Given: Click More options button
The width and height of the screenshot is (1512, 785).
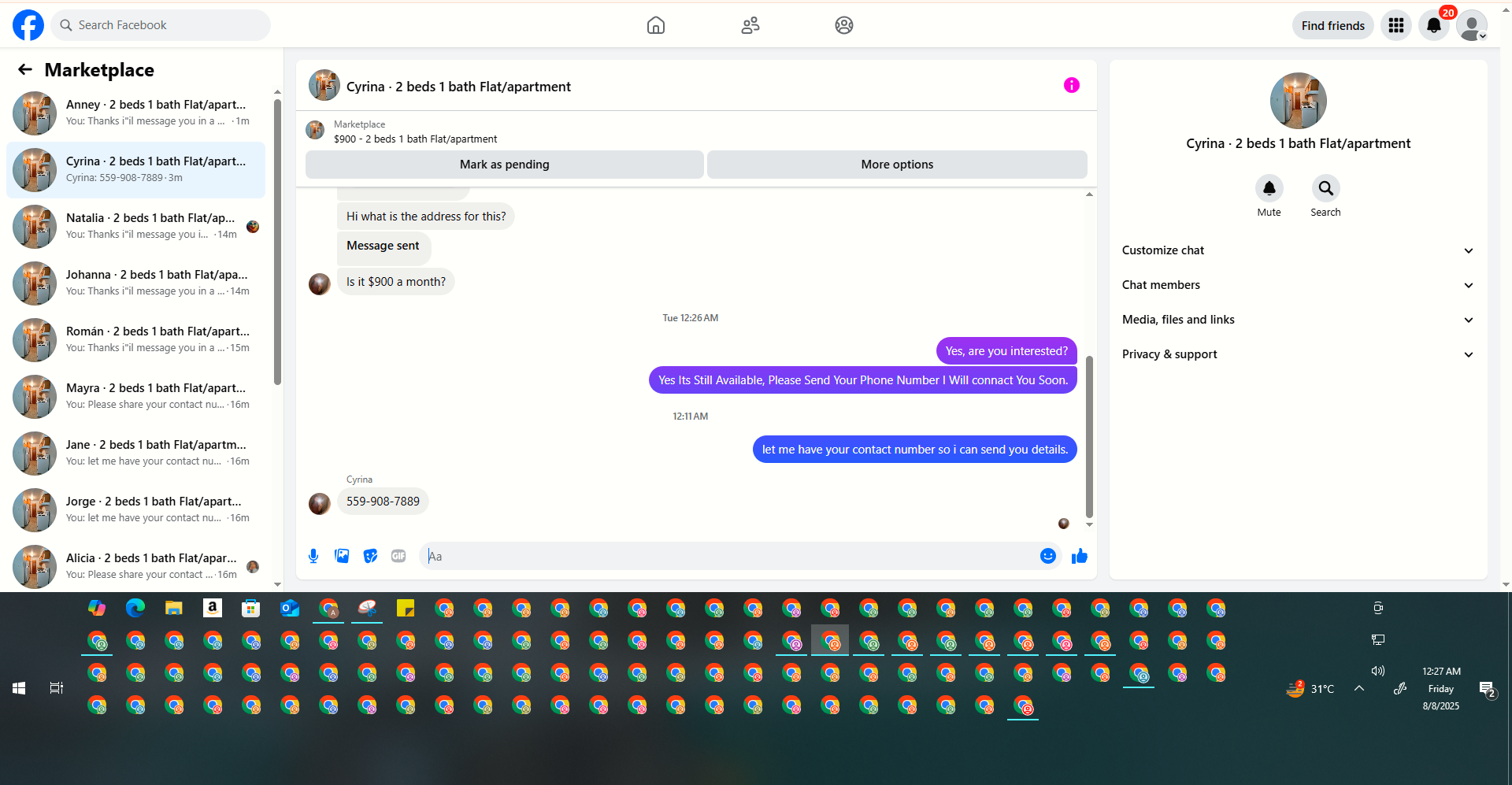Looking at the screenshot, I should tap(897, 165).
